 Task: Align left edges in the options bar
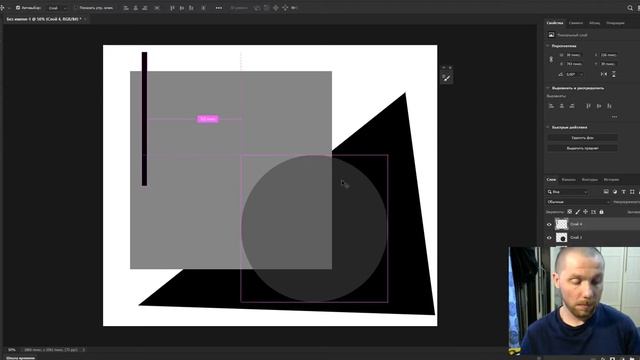coord(126,8)
